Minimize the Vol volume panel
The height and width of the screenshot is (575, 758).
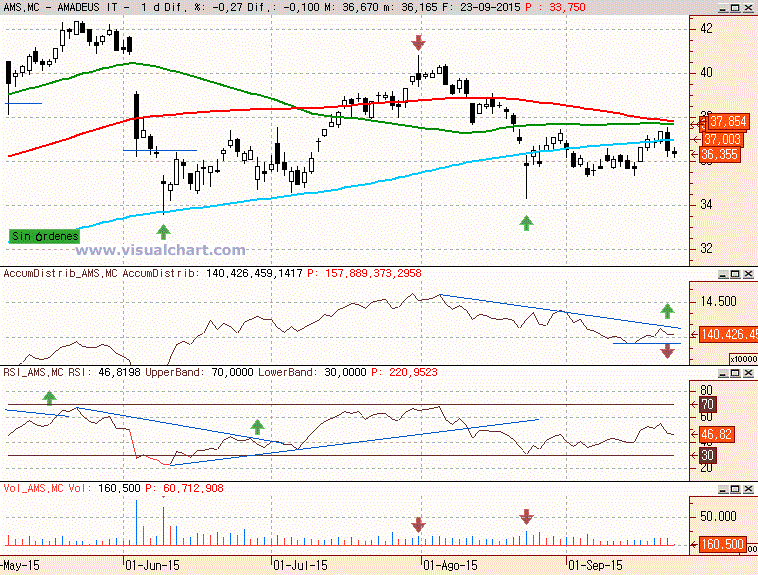tap(723, 489)
